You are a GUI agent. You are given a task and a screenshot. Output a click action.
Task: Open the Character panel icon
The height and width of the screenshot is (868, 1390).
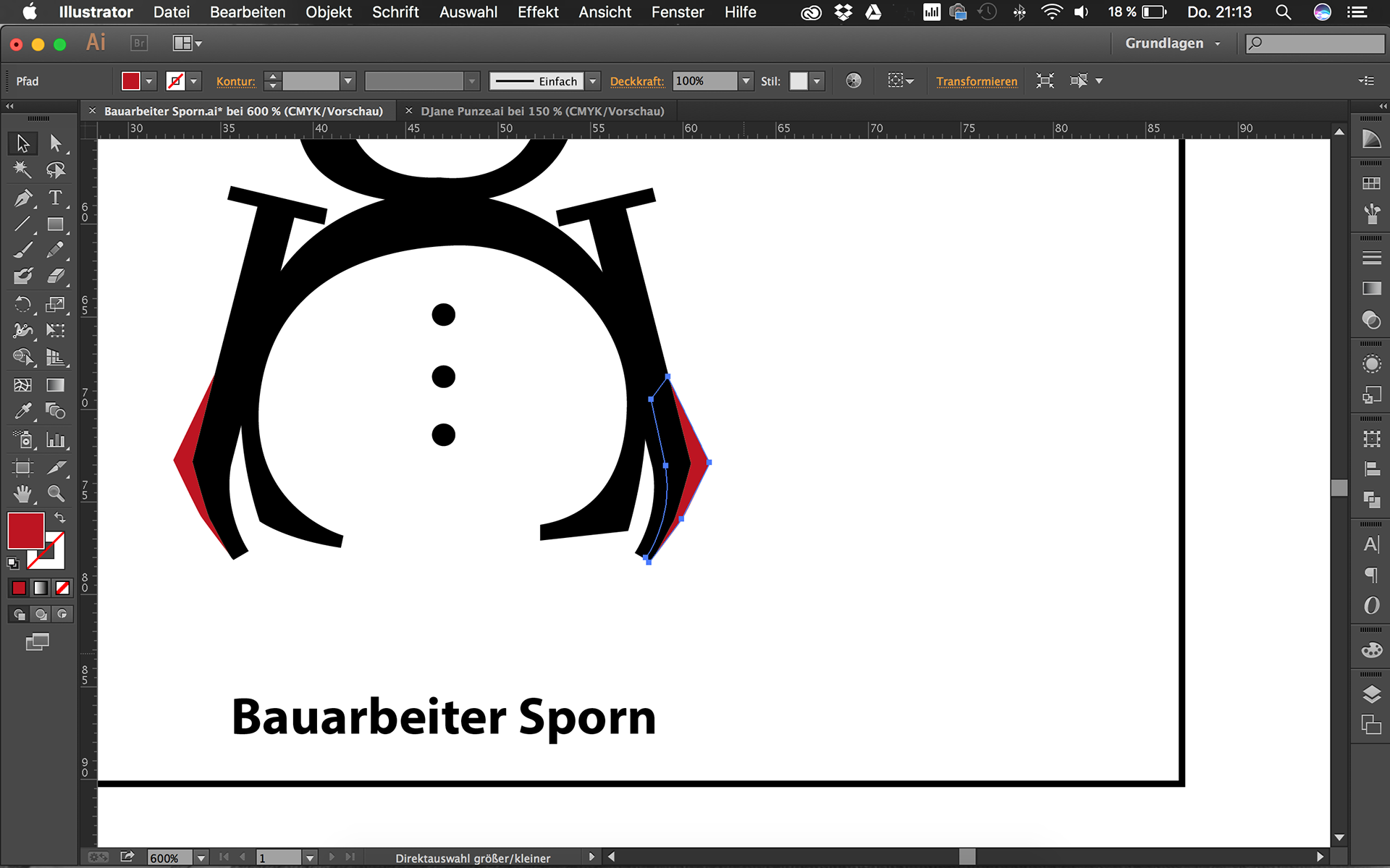click(1371, 544)
